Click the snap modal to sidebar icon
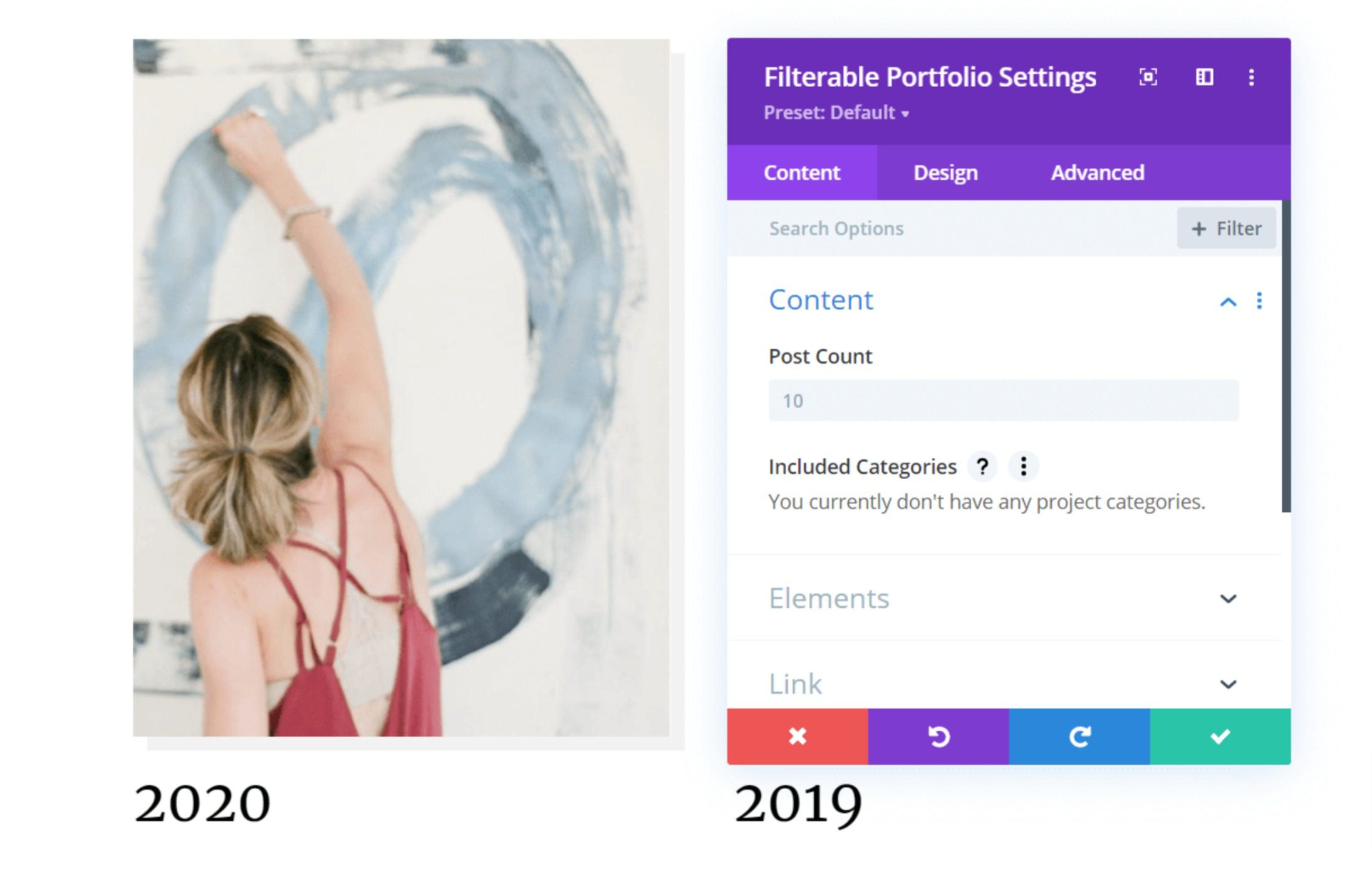The height and width of the screenshot is (870, 1372). 1204,77
